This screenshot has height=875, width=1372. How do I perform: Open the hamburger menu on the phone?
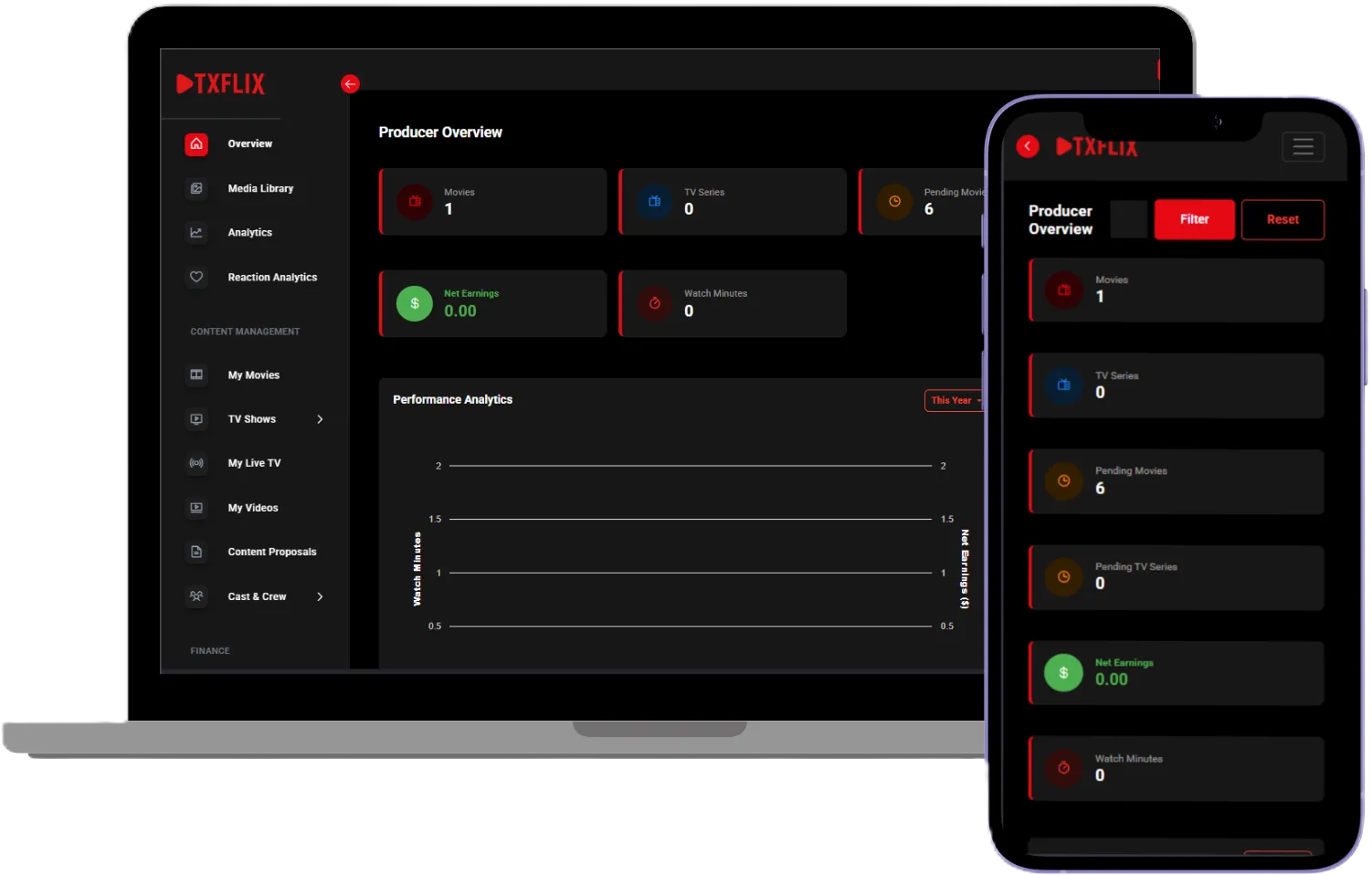pos(1303,146)
